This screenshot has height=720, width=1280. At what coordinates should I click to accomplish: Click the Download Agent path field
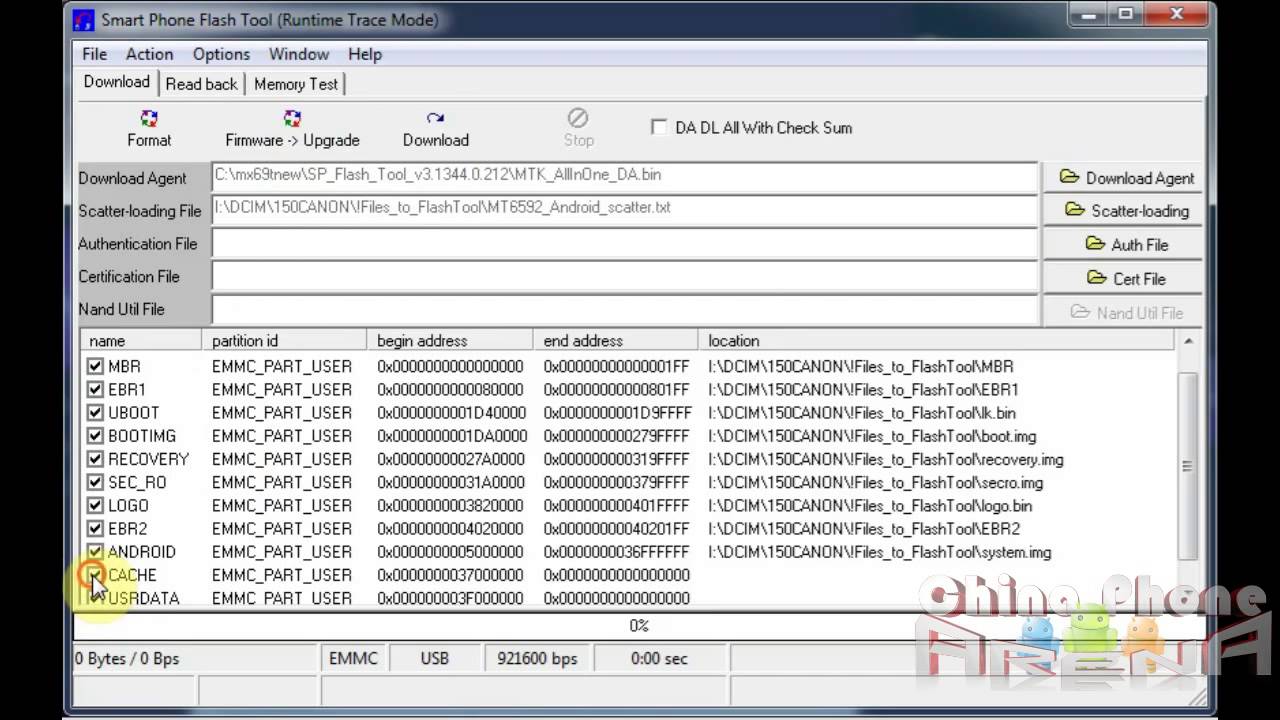pos(625,175)
